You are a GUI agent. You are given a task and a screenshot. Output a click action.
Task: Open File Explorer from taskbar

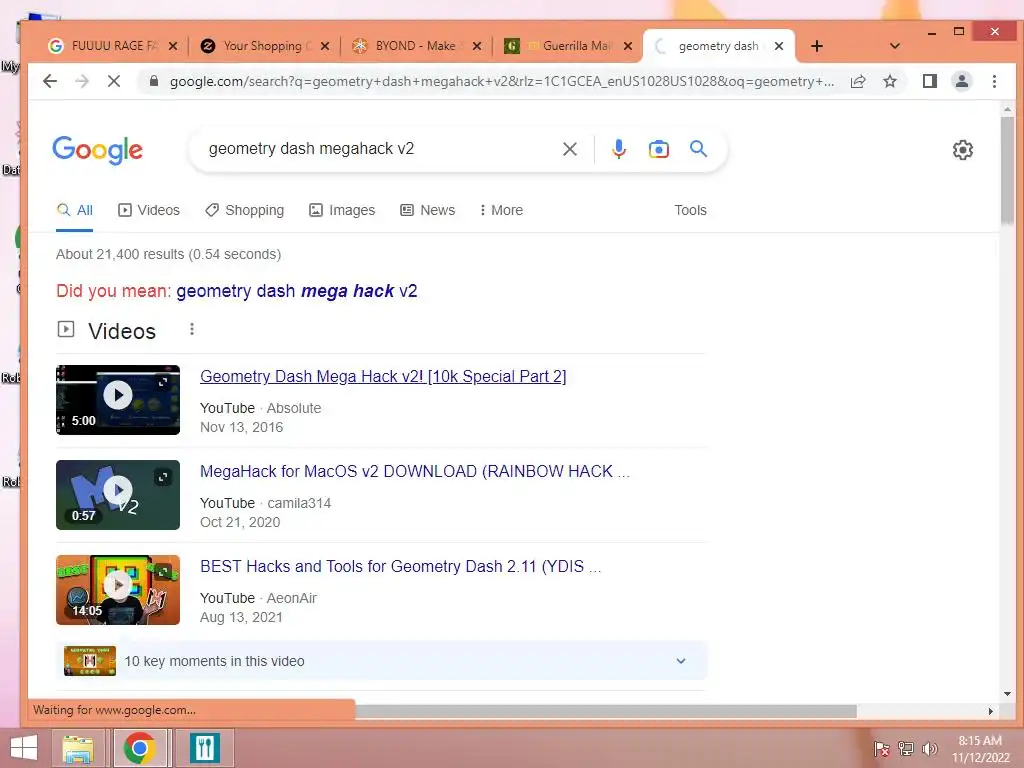[x=78, y=748]
